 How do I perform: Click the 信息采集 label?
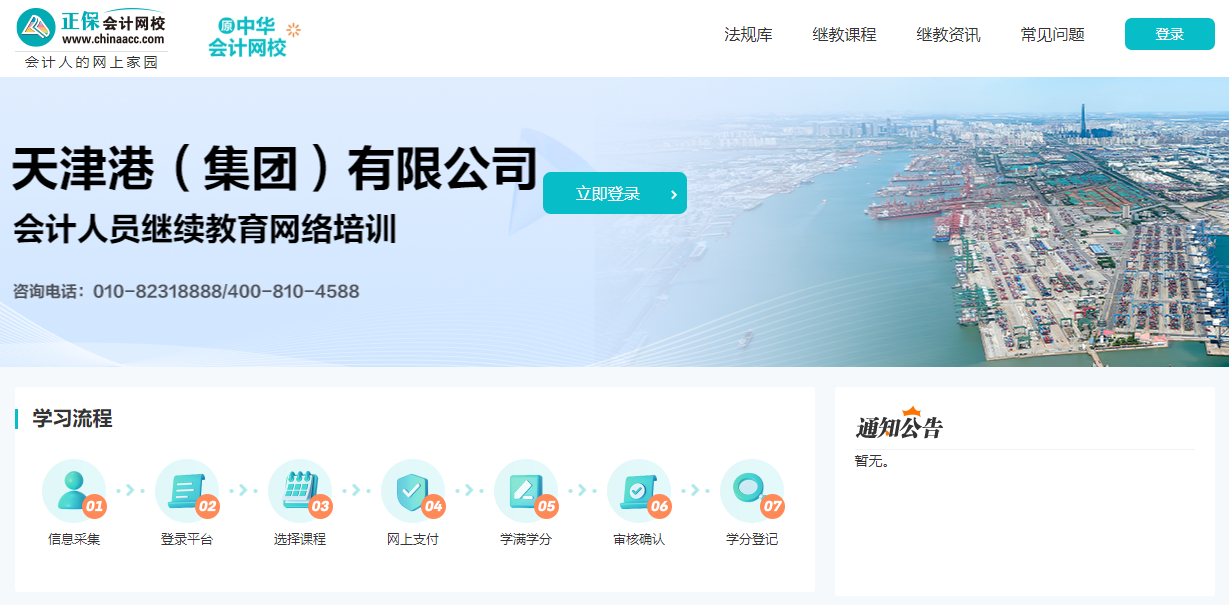point(74,539)
